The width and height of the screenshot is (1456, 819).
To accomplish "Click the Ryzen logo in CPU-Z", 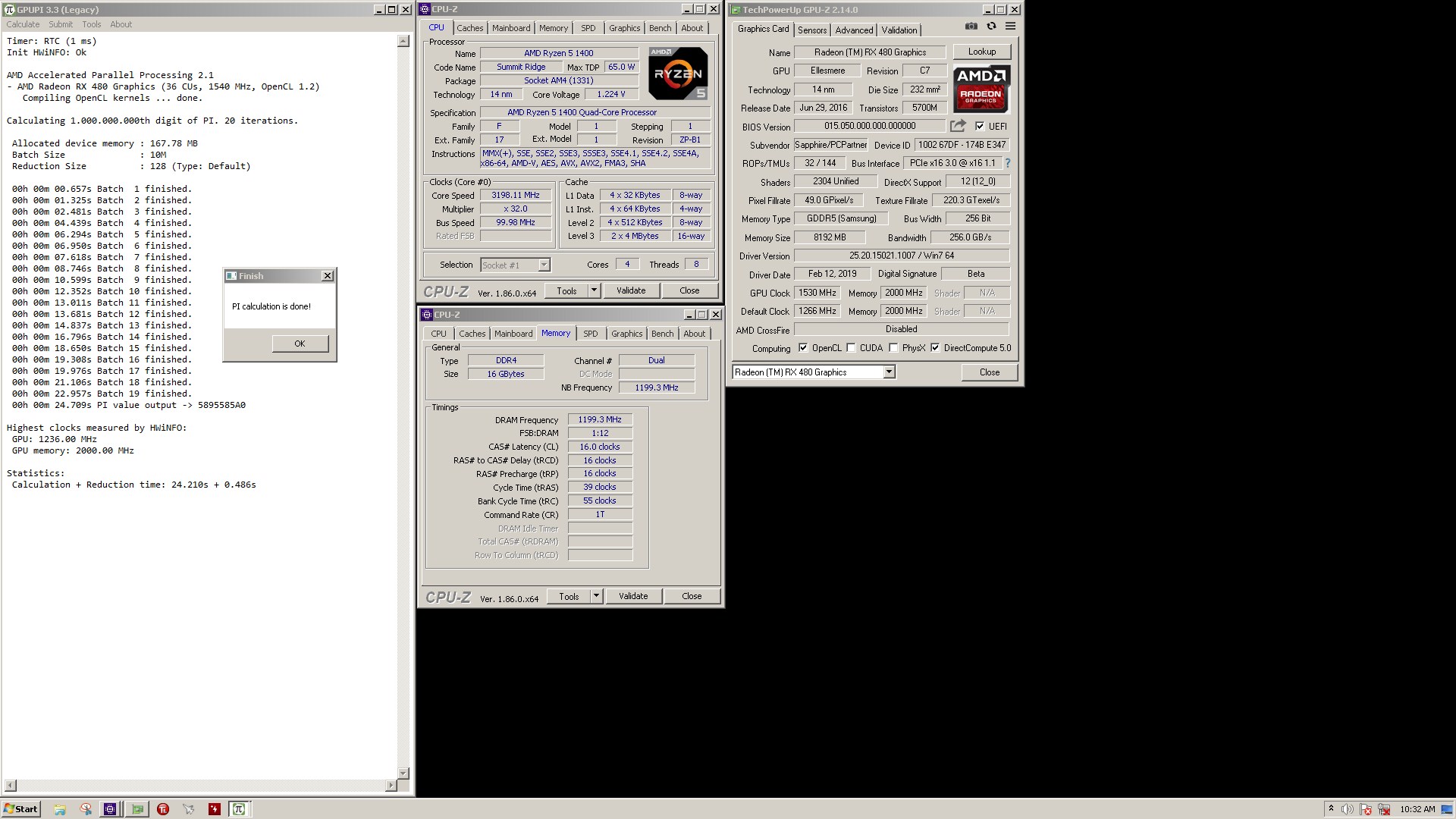I will coord(678,74).
